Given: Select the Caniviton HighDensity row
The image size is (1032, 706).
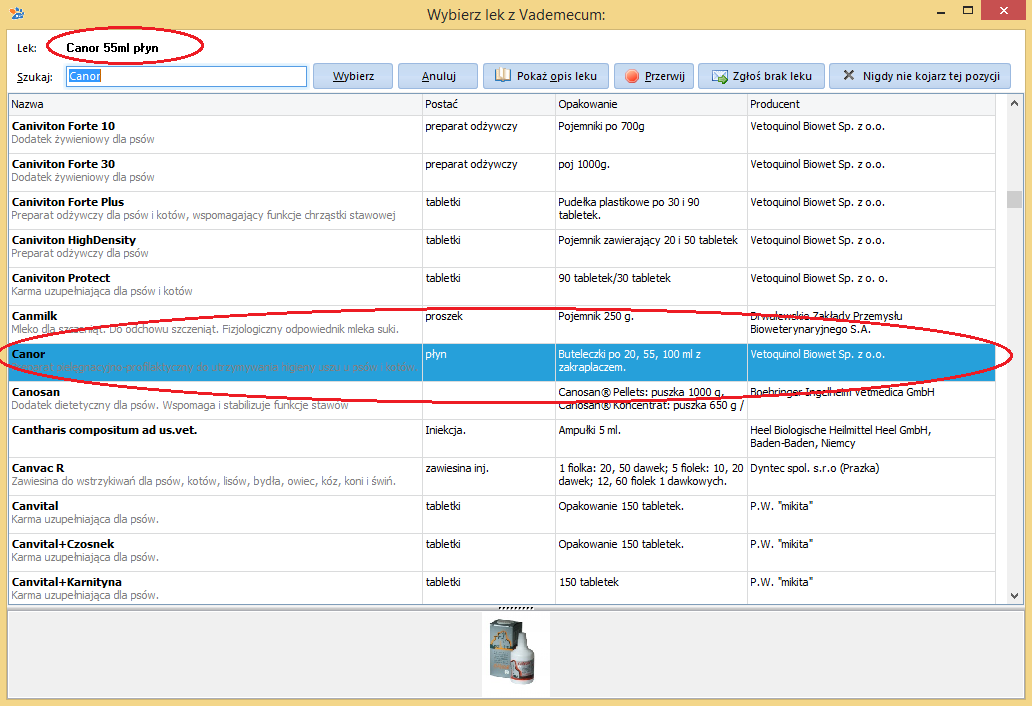Looking at the screenshot, I should click(x=502, y=249).
